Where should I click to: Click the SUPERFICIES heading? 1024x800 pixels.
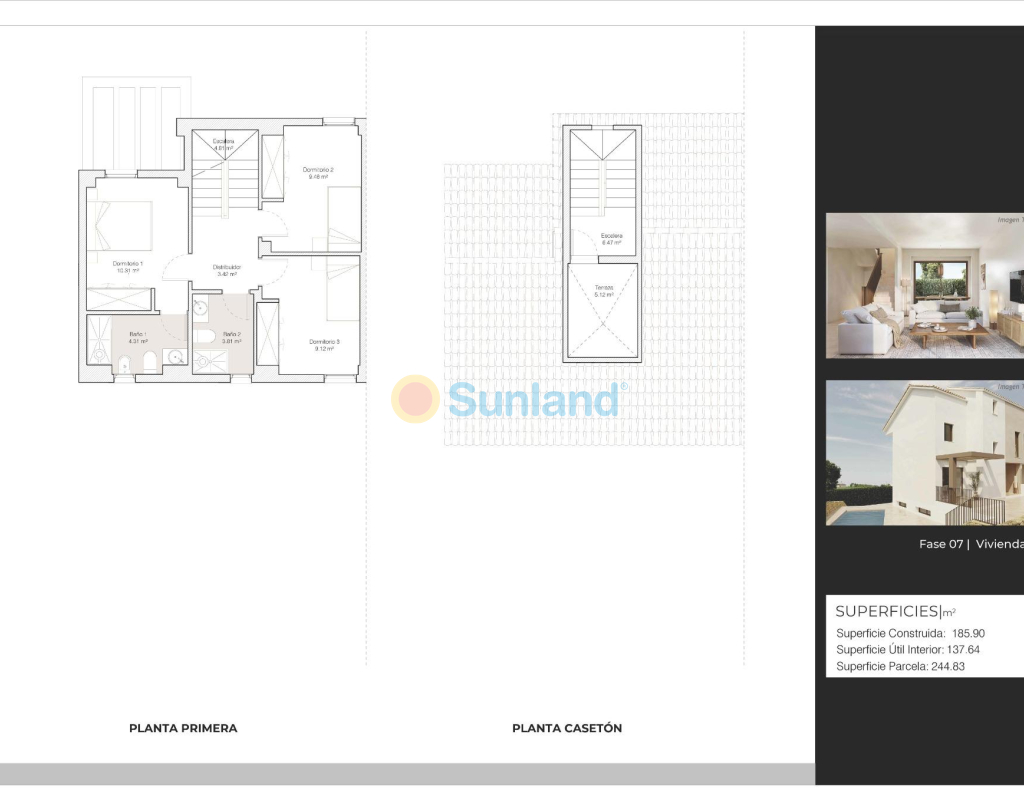(x=886, y=611)
